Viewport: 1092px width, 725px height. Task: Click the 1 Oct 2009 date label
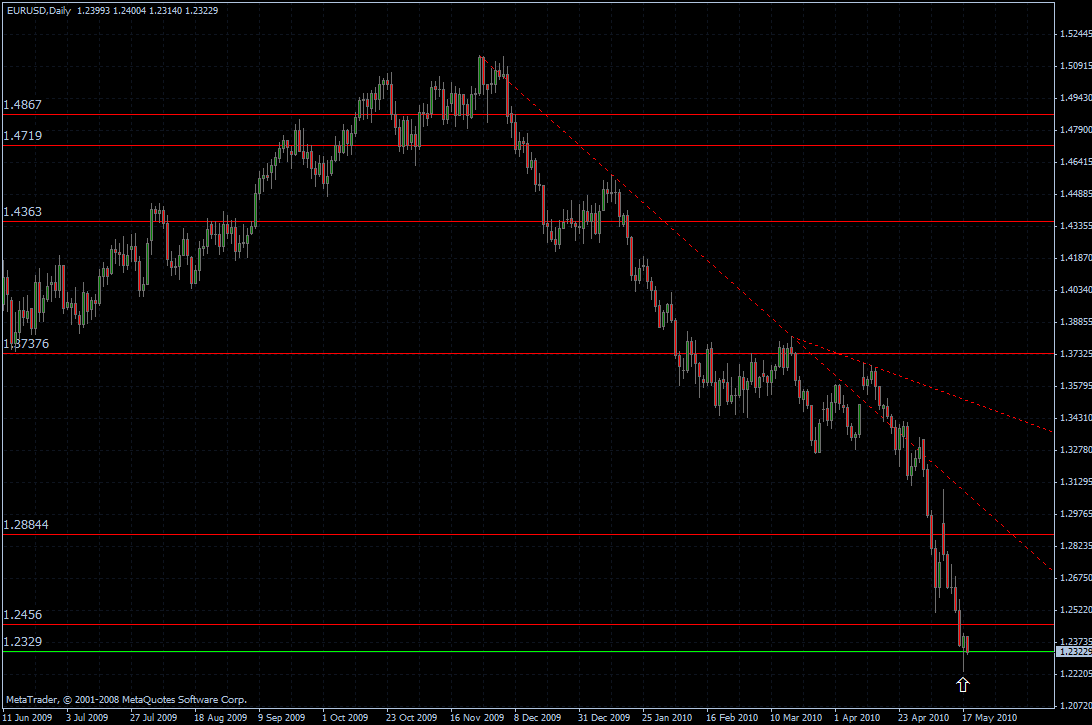click(345, 717)
